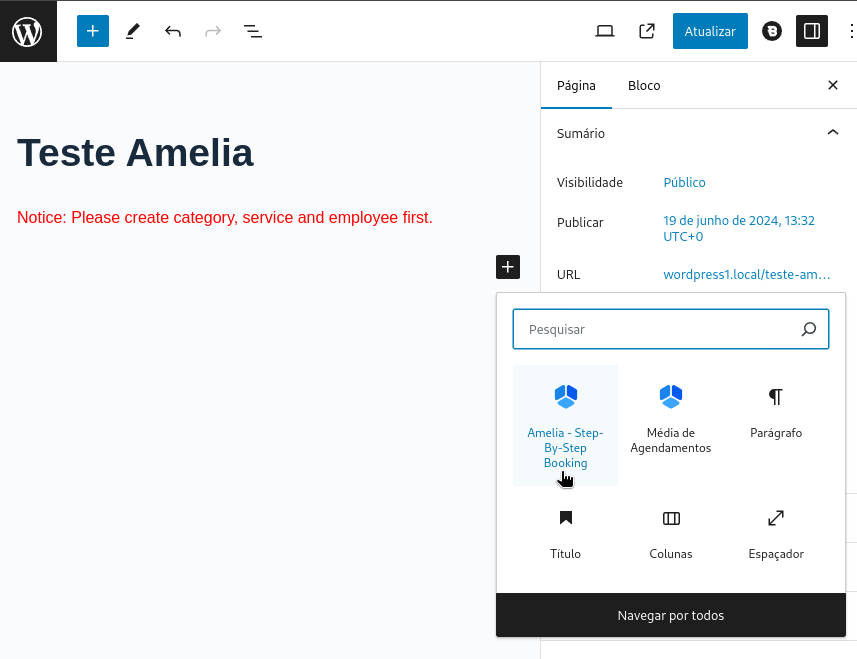Image resolution: width=857 pixels, height=659 pixels.
Task: Undo the last change
Action: (x=173, y=31)
